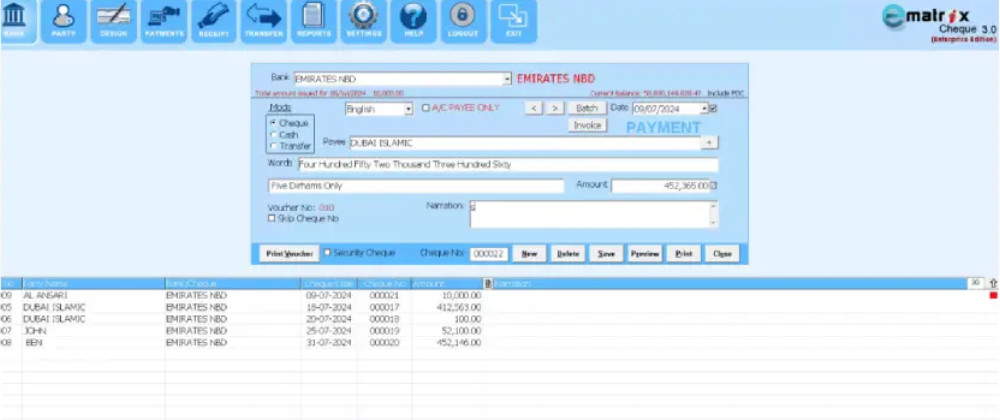Viewport: 1000px width, 420px height.
Task: Click the rows count box showing 30
Action: tap(976, 282)
